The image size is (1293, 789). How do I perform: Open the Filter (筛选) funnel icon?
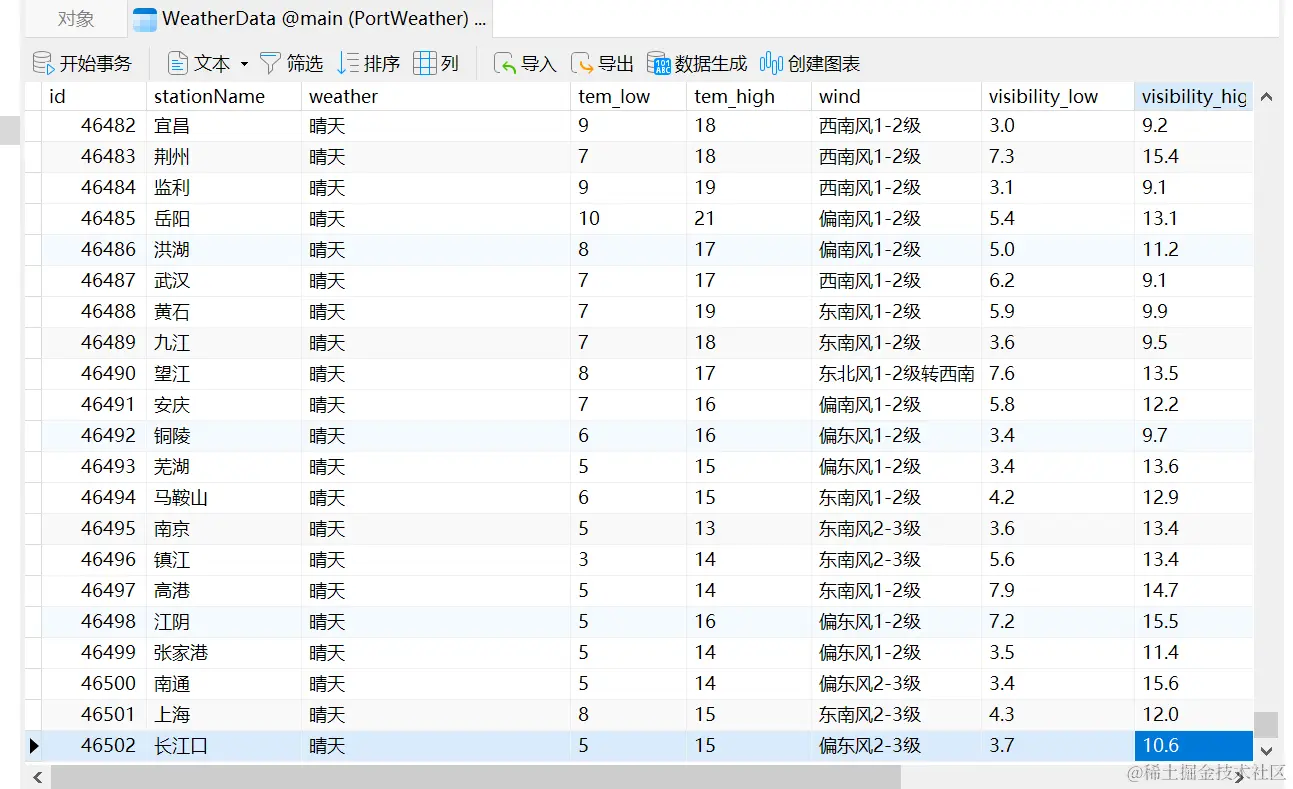click(270, 63)
